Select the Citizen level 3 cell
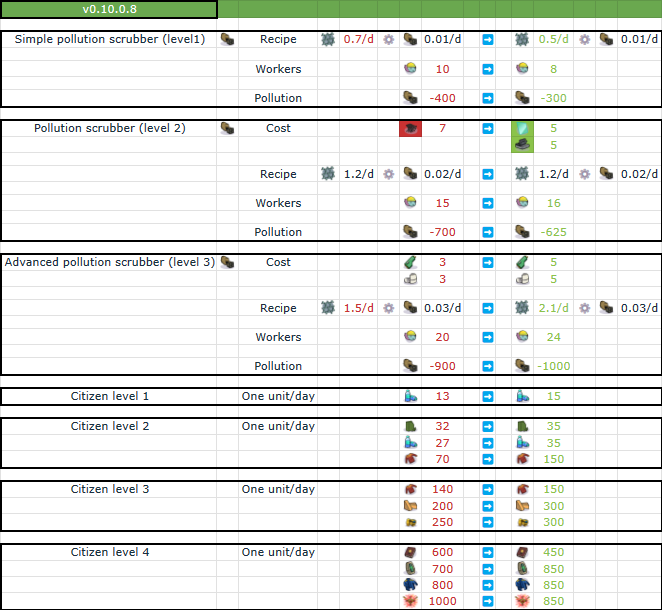 pyautogui.click(x=109, y=489)
